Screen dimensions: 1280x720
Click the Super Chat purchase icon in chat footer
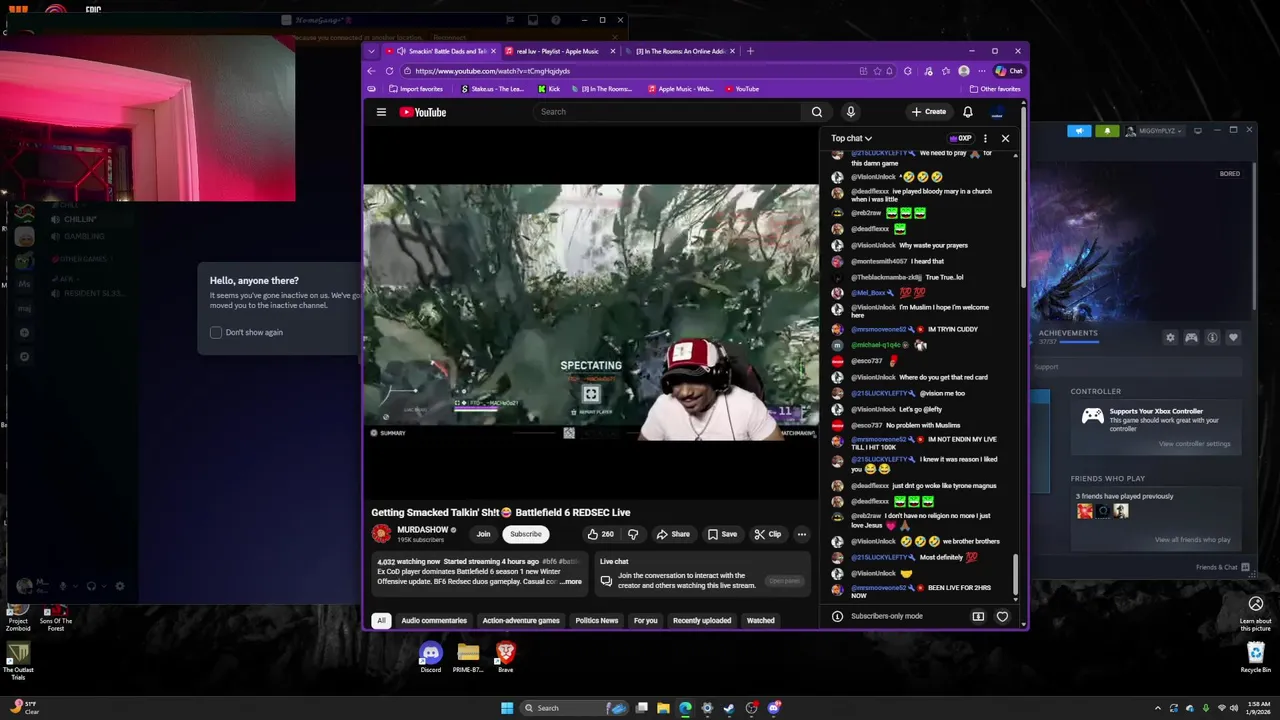click(978, 616)
